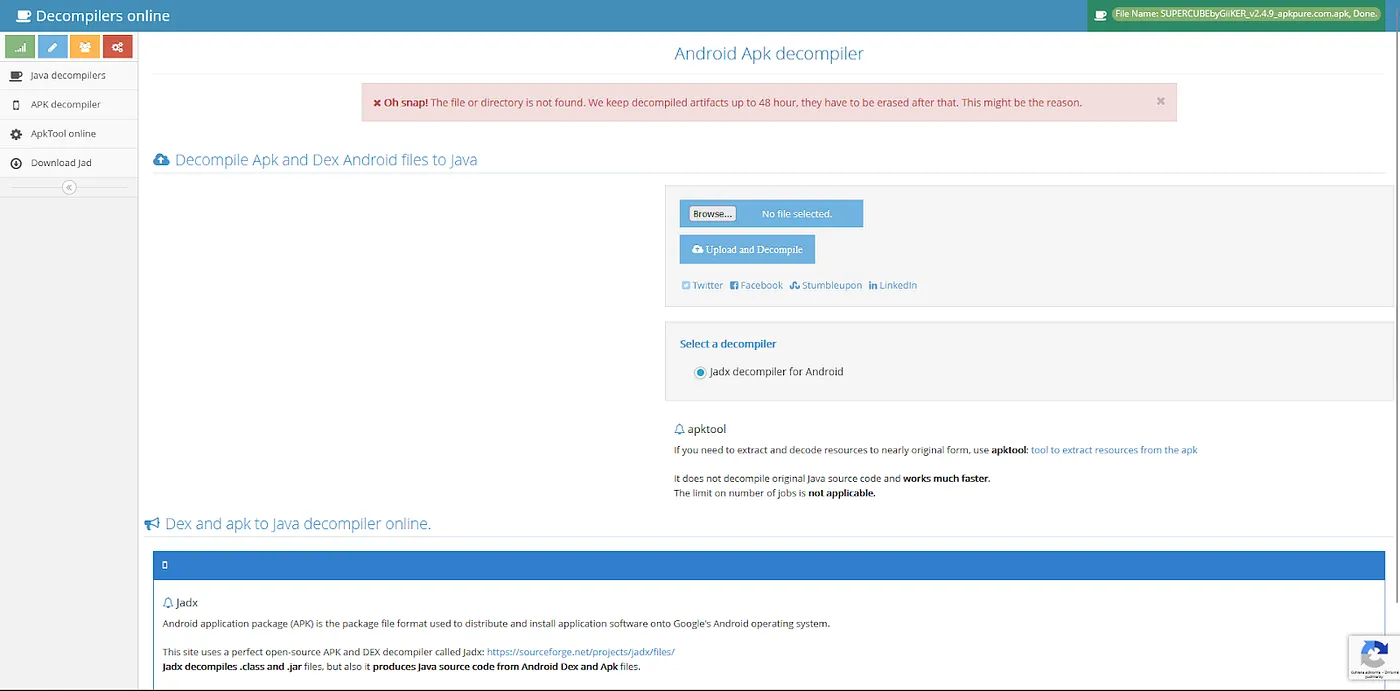1400x691 pixels.
Task: Click the Browse... file button
Action: click(712, 214)
